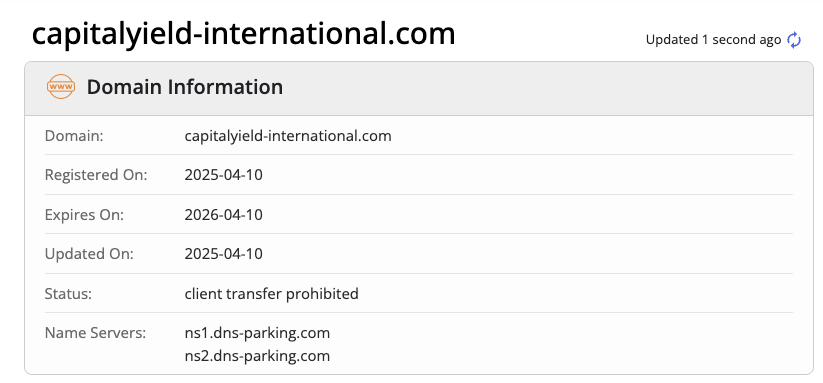Viewport: 823px width, 383px height.
Task: Click the Expires On date 2026-04-10
Action: (224, 215)
